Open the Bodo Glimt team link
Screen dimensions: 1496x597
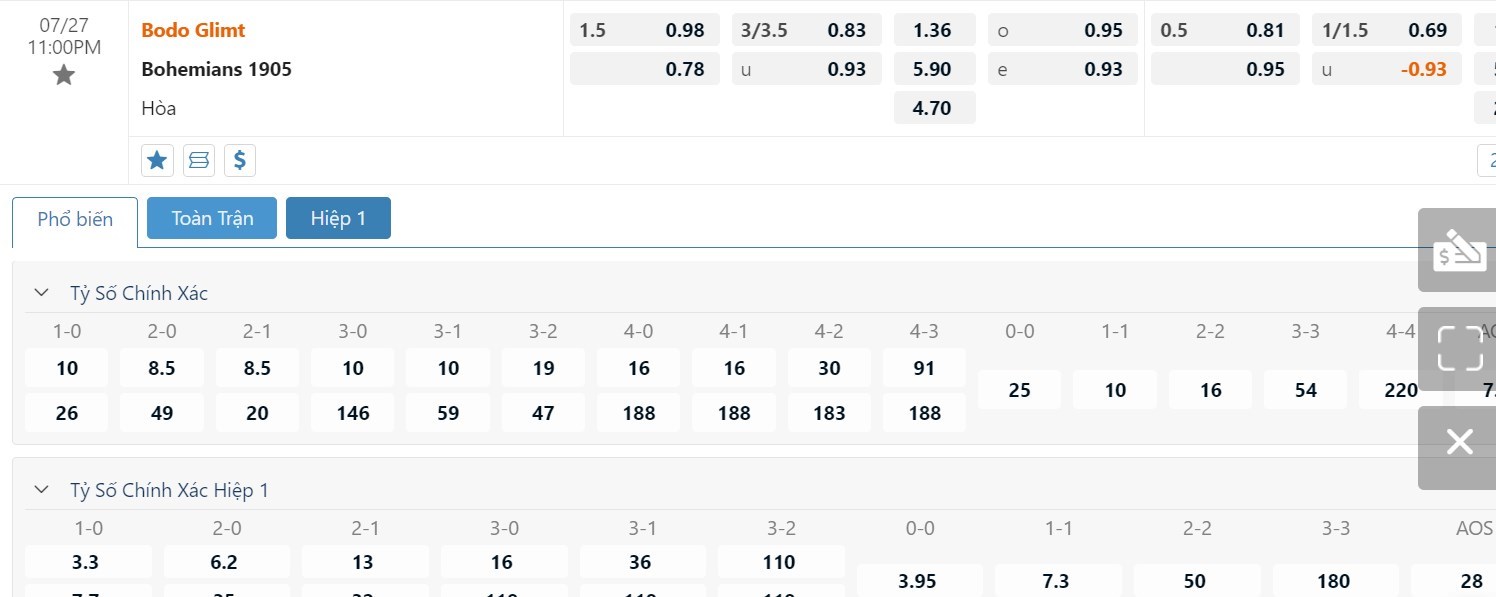point(193,30)
